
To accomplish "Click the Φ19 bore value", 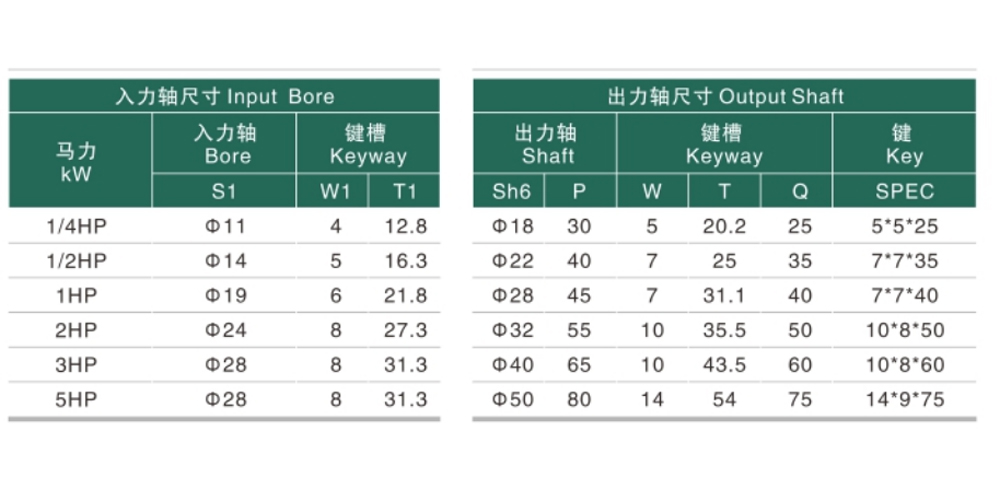I will [x=225, y=295].
